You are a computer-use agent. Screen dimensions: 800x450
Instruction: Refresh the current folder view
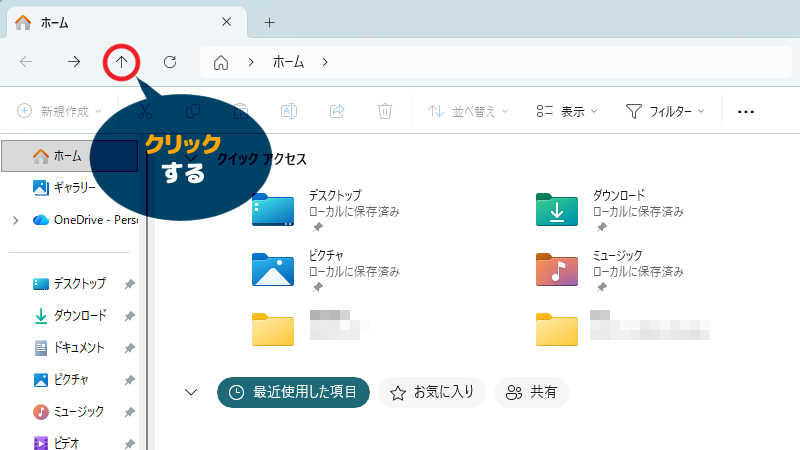click(x=170, y=62)
